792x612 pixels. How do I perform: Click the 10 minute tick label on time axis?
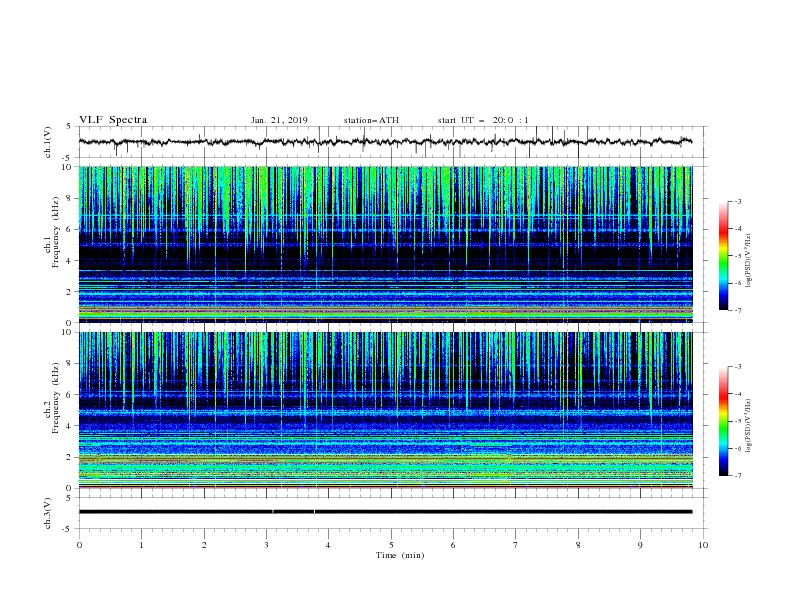pyautogui.click(x=703, y=545)
